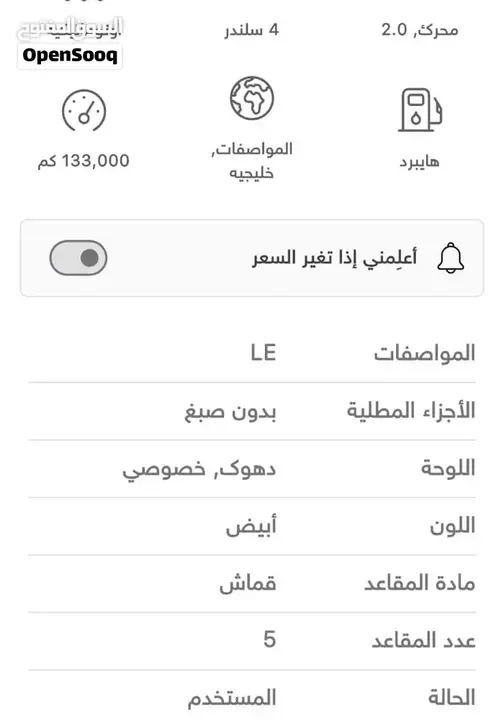Screen dimensions: 504x720
Task: Click the محرك 2.0 engine text
Action: tap(420, 30)
